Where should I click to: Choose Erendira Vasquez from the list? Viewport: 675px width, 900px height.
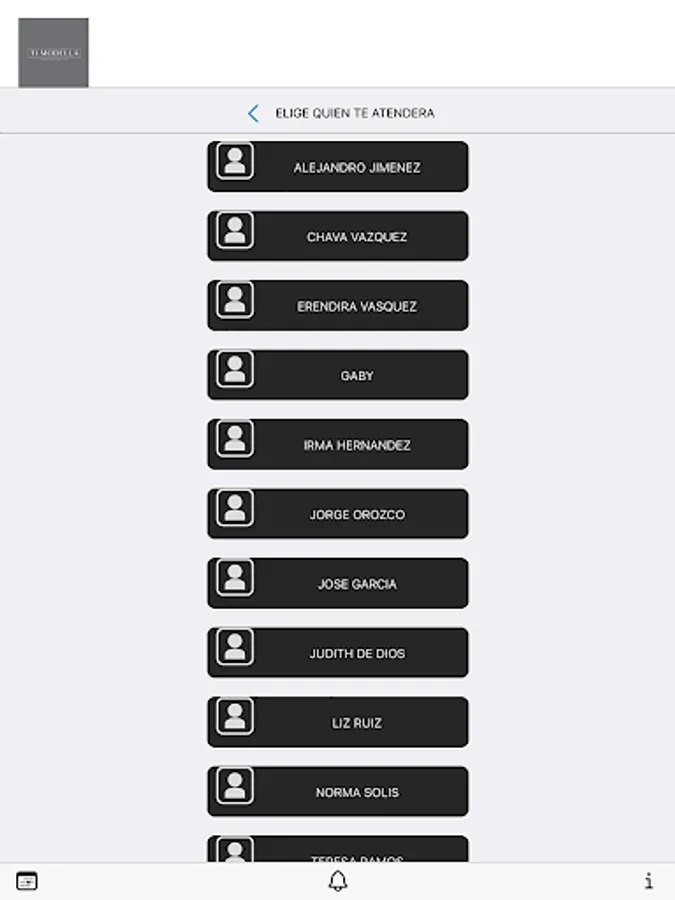click(x=338, y=305)
